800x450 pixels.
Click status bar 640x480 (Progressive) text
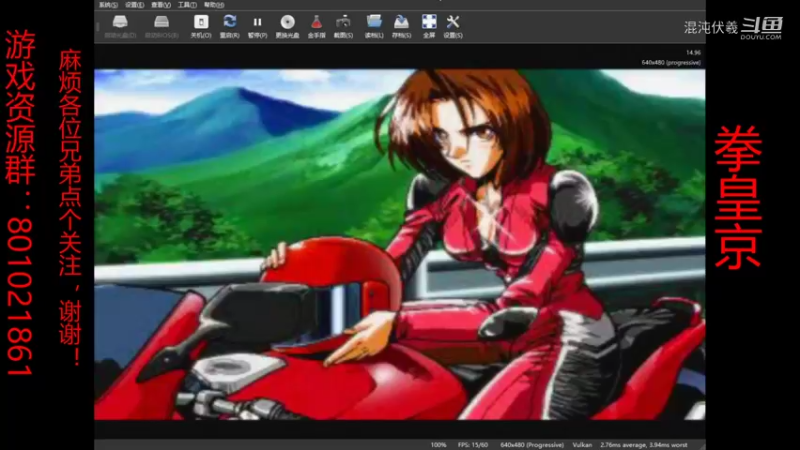click(x=532, y=445)
